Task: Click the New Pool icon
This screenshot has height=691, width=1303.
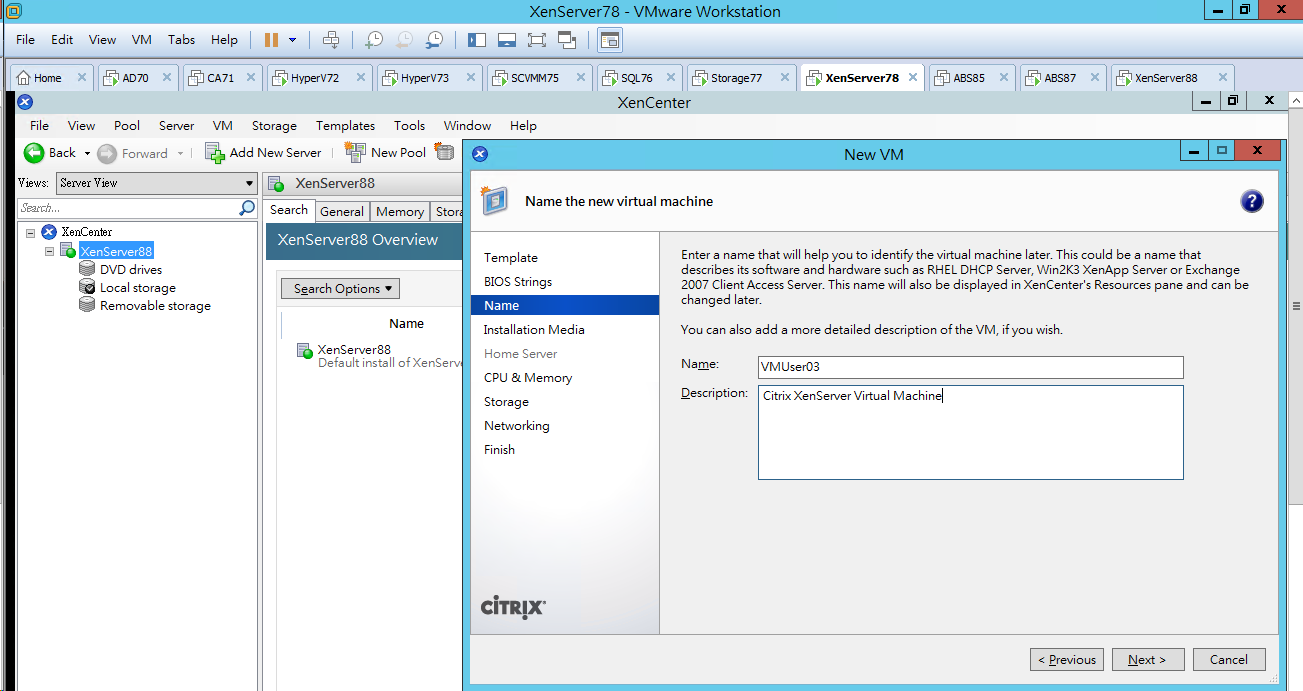Action: tap(355, 152)
